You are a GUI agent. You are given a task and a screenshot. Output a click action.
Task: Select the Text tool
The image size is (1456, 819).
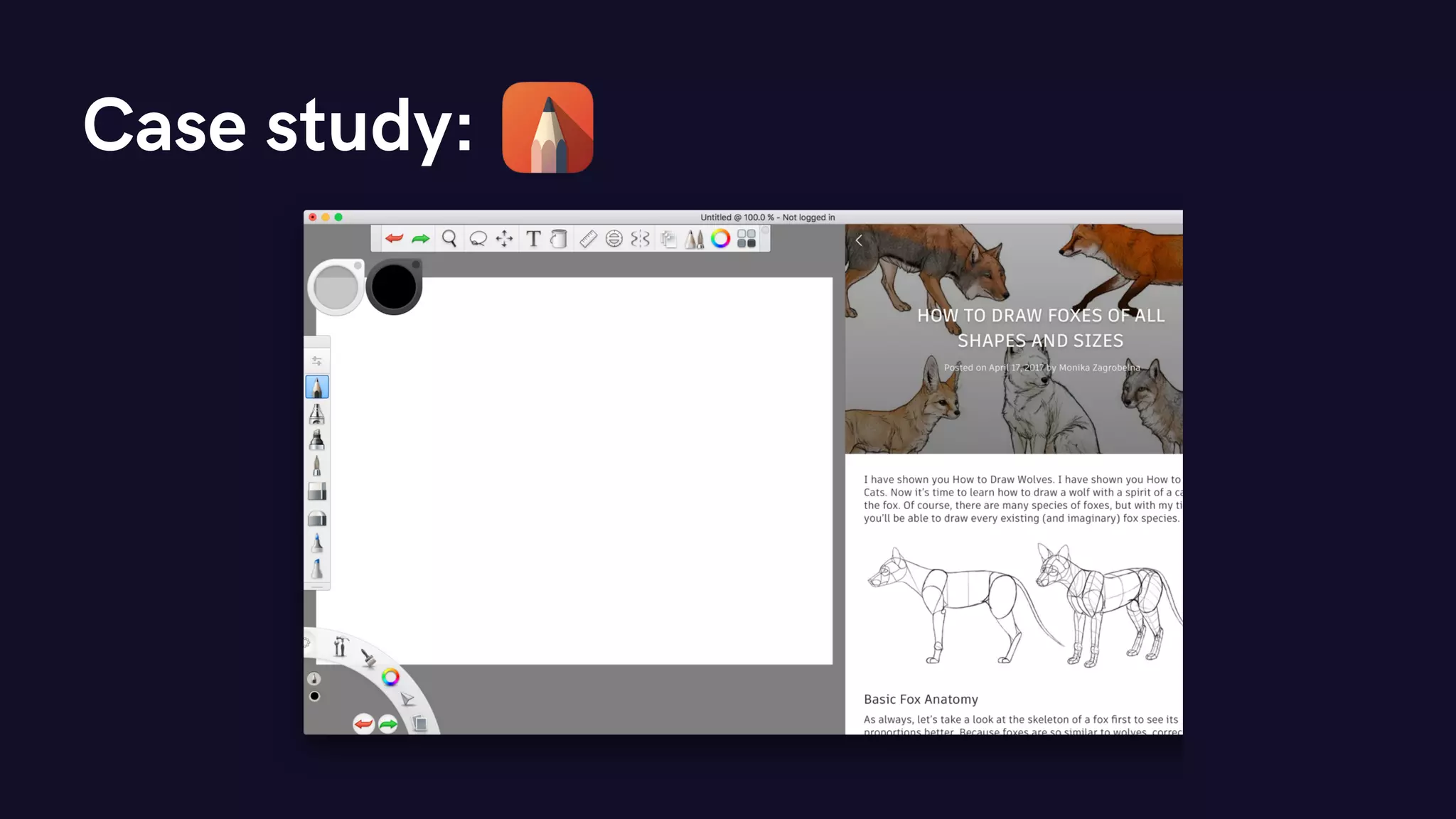tap(533, 239)
